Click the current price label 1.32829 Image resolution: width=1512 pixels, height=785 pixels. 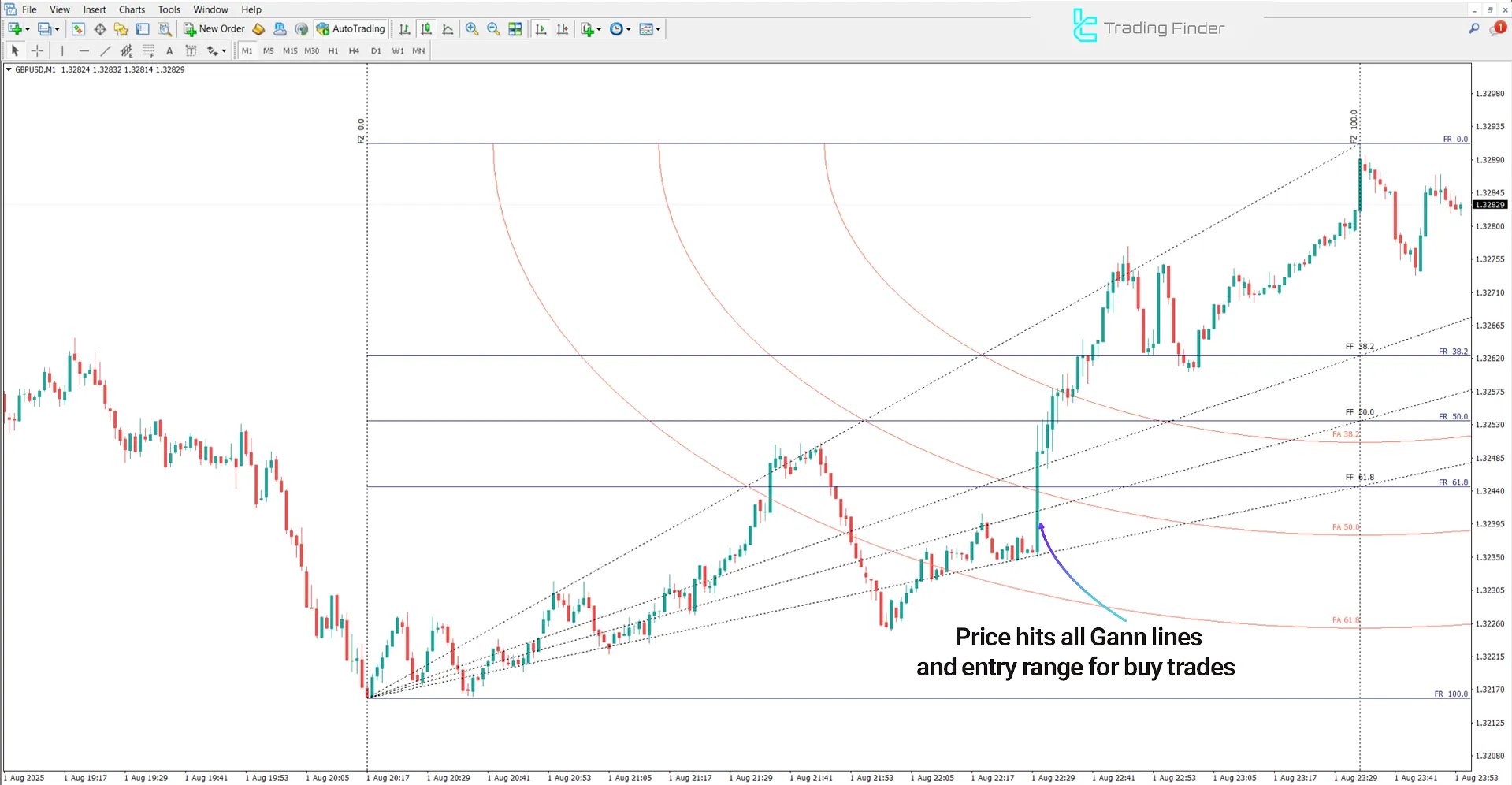click(1489, 205)
